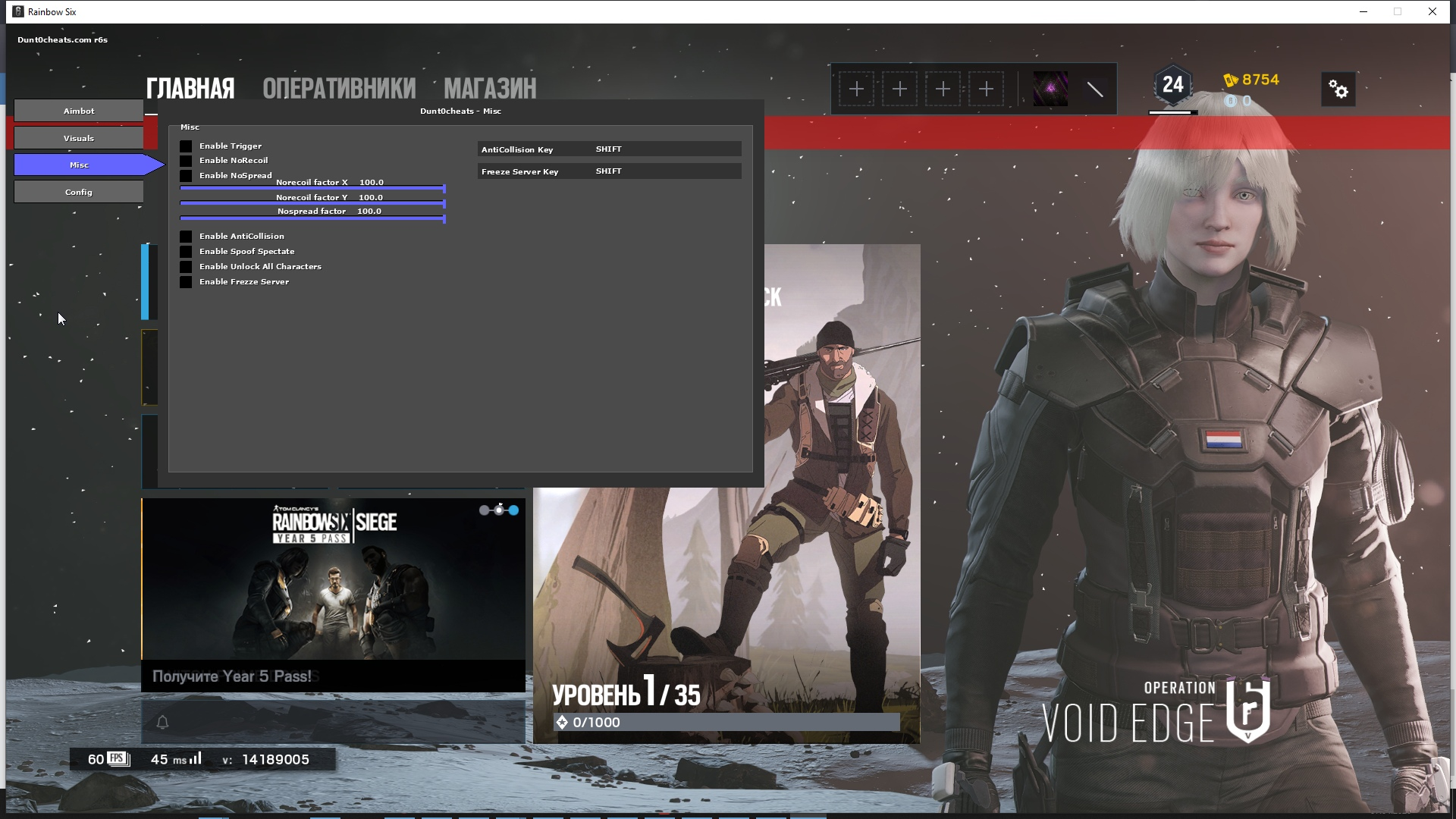1456x819 pixels.
Task: Open the Visuals tab
Action: (79, 138)
